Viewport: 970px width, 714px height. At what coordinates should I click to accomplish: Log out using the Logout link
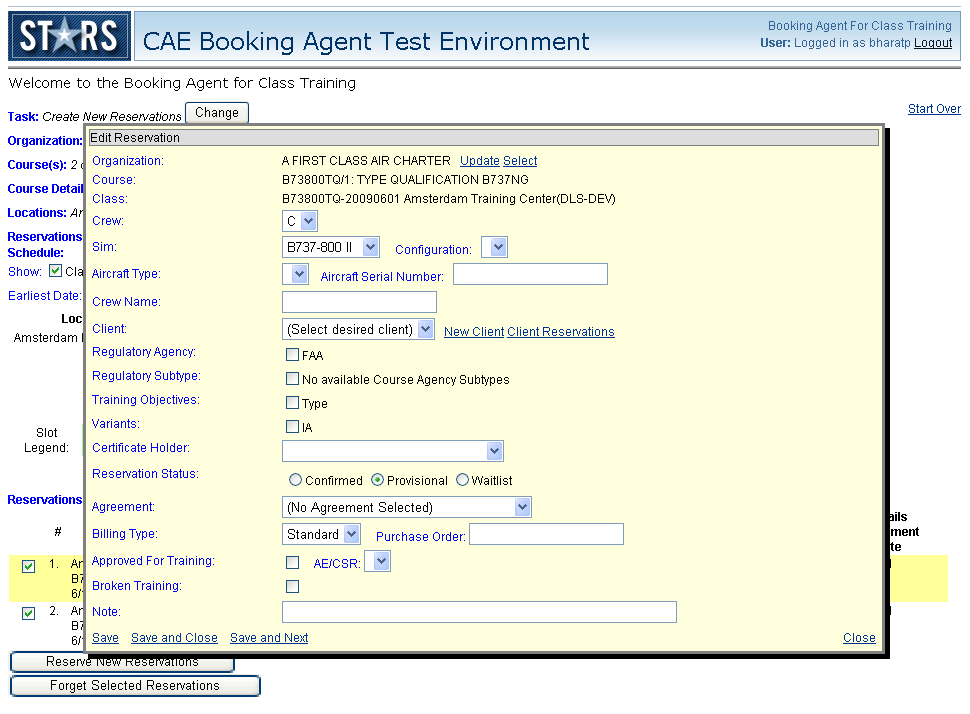click(932, 43)
